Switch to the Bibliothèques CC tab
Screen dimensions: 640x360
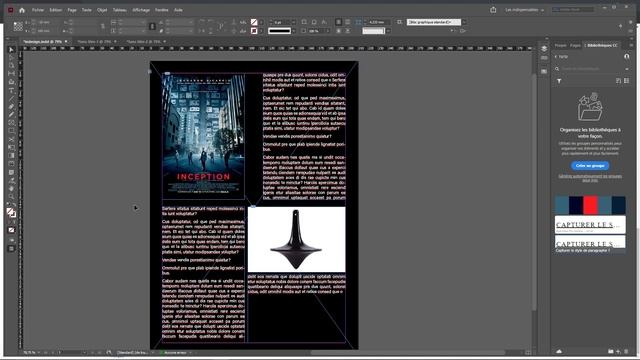pyautogui.click(x=602, y=45)
